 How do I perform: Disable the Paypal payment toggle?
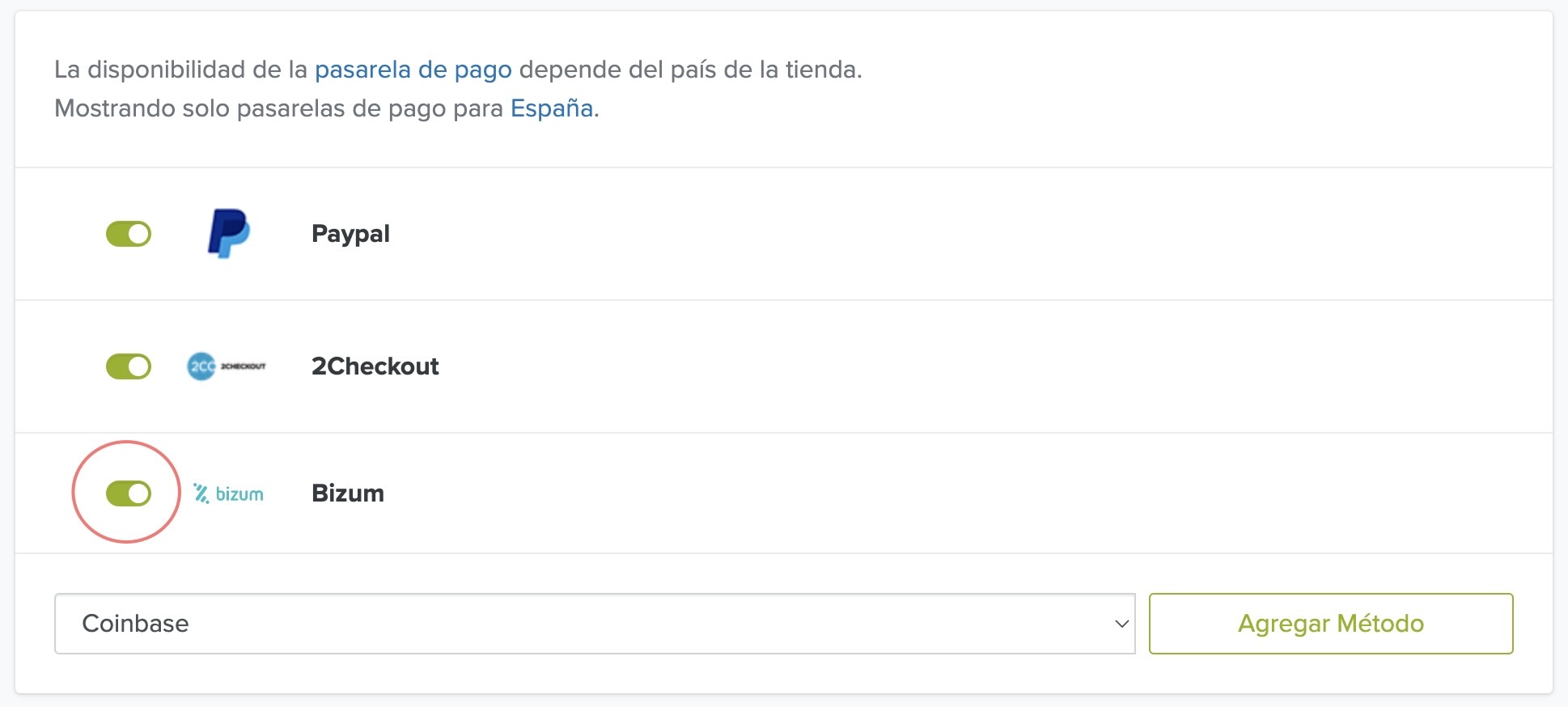point(129,234)
